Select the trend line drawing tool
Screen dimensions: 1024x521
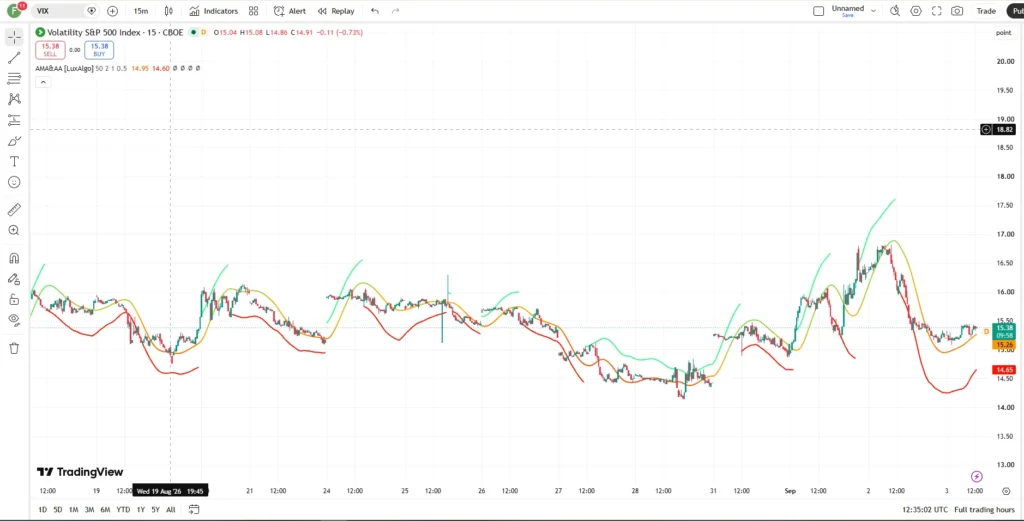tap(14, 58)
